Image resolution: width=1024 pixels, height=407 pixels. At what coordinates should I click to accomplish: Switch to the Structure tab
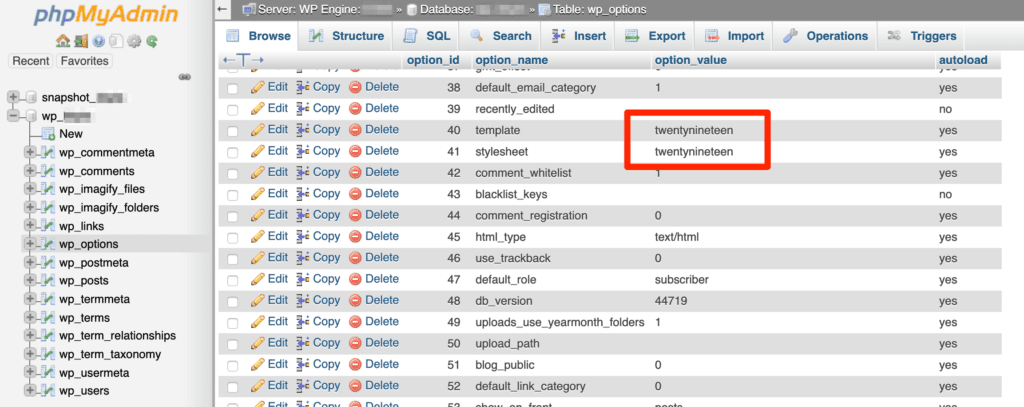[x=346, y=36]
